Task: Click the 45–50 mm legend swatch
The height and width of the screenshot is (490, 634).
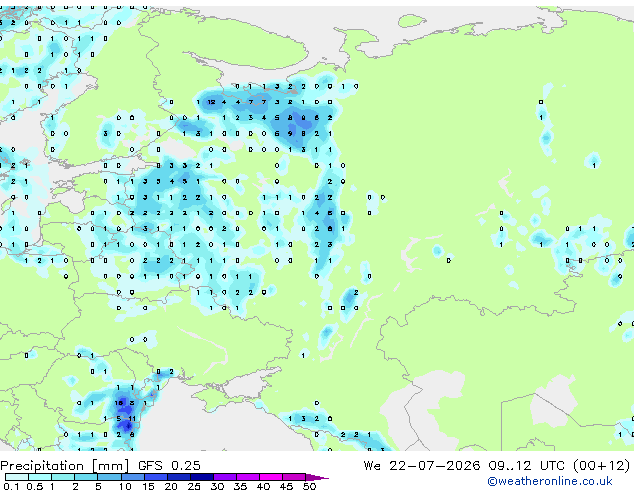Action: (294, 477)
